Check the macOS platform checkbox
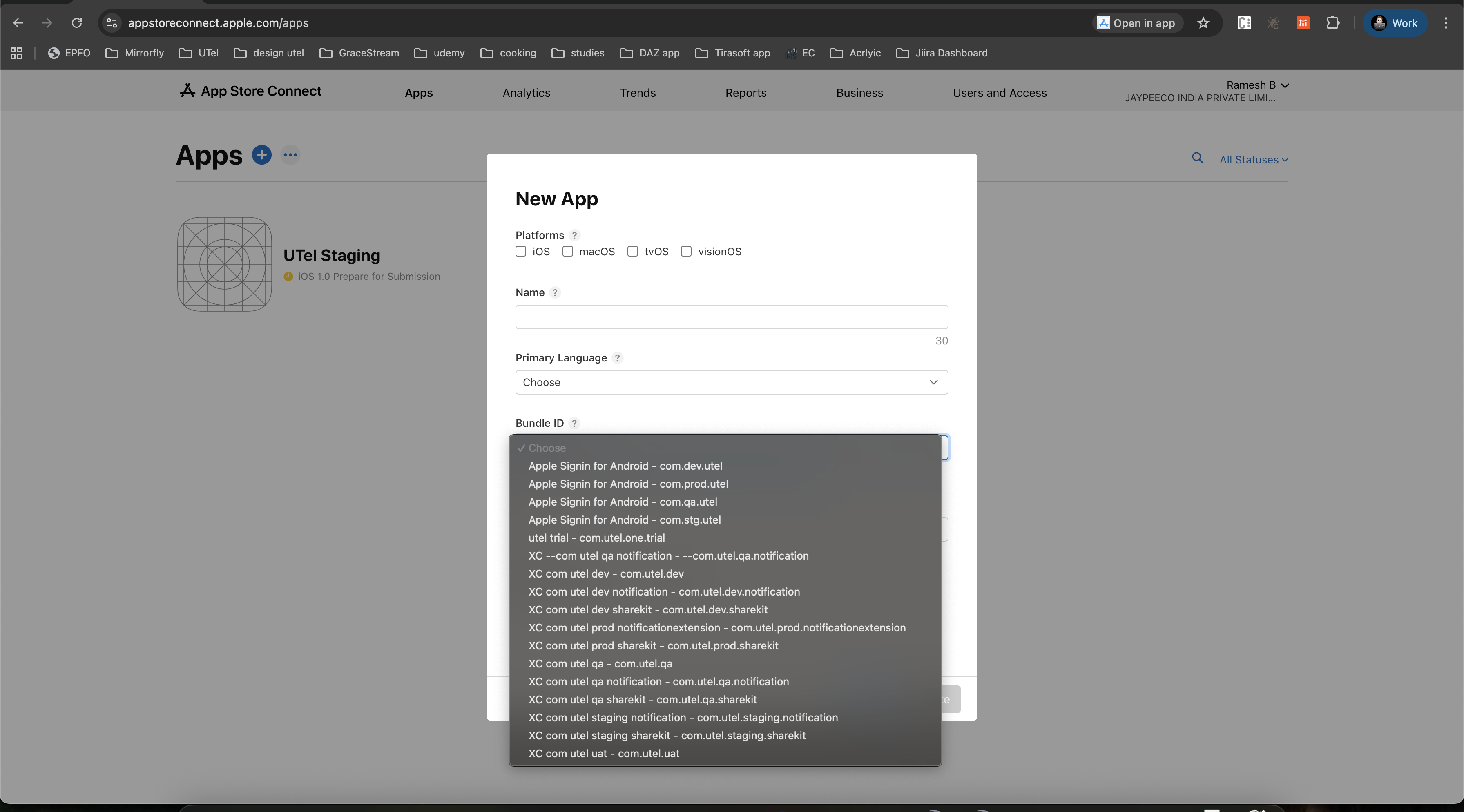This screenshot has width=1464, height=812. click(568, 252)
